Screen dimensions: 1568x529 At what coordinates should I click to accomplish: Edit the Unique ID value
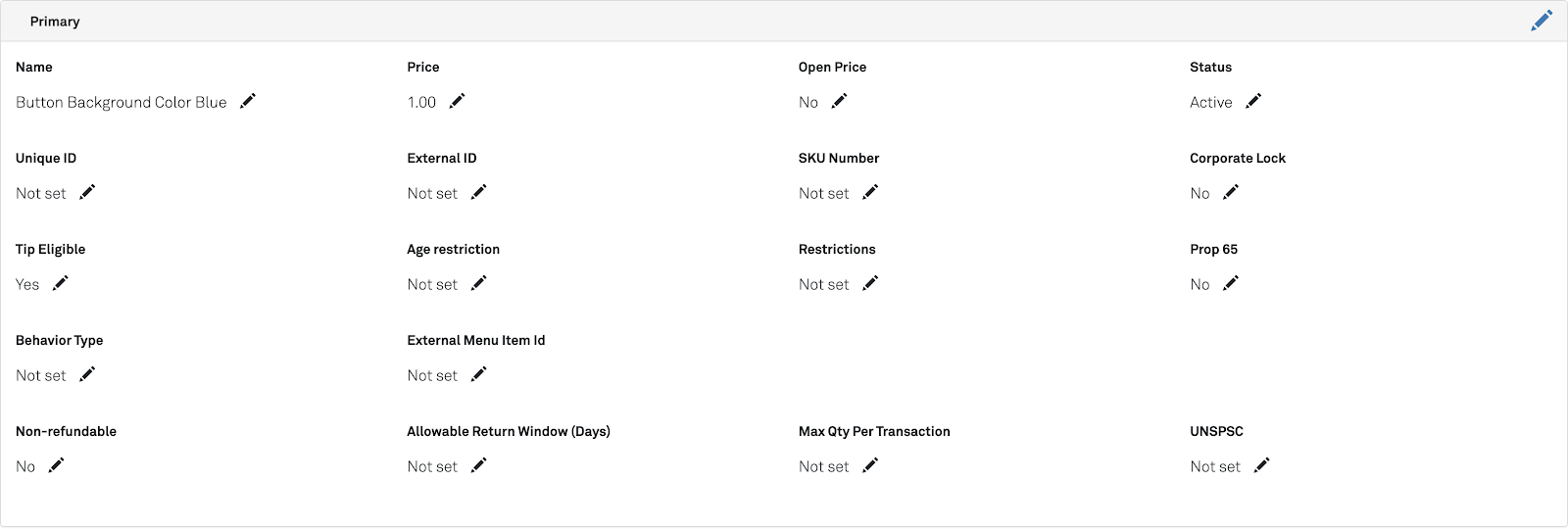tap(87, 192)
